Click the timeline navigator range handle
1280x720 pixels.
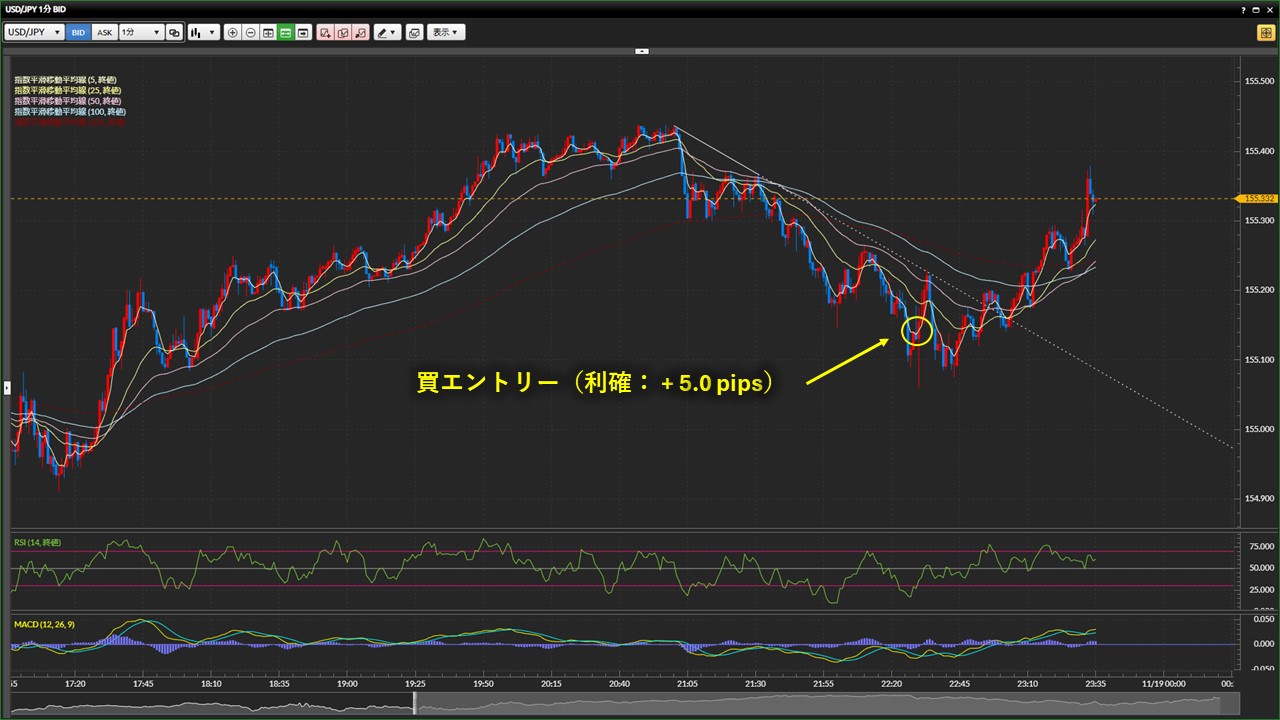(x=415, y=708)
